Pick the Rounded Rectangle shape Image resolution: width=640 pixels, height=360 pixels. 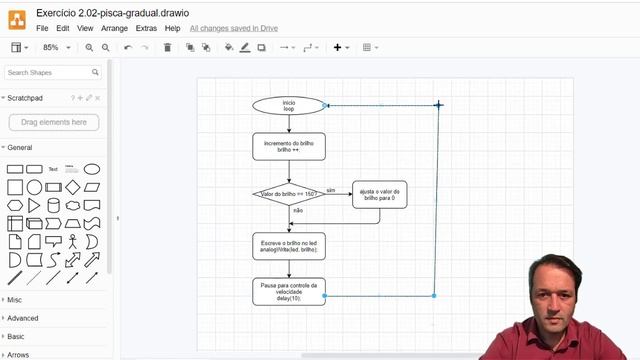pyautogui.click(x=34, y=169)
